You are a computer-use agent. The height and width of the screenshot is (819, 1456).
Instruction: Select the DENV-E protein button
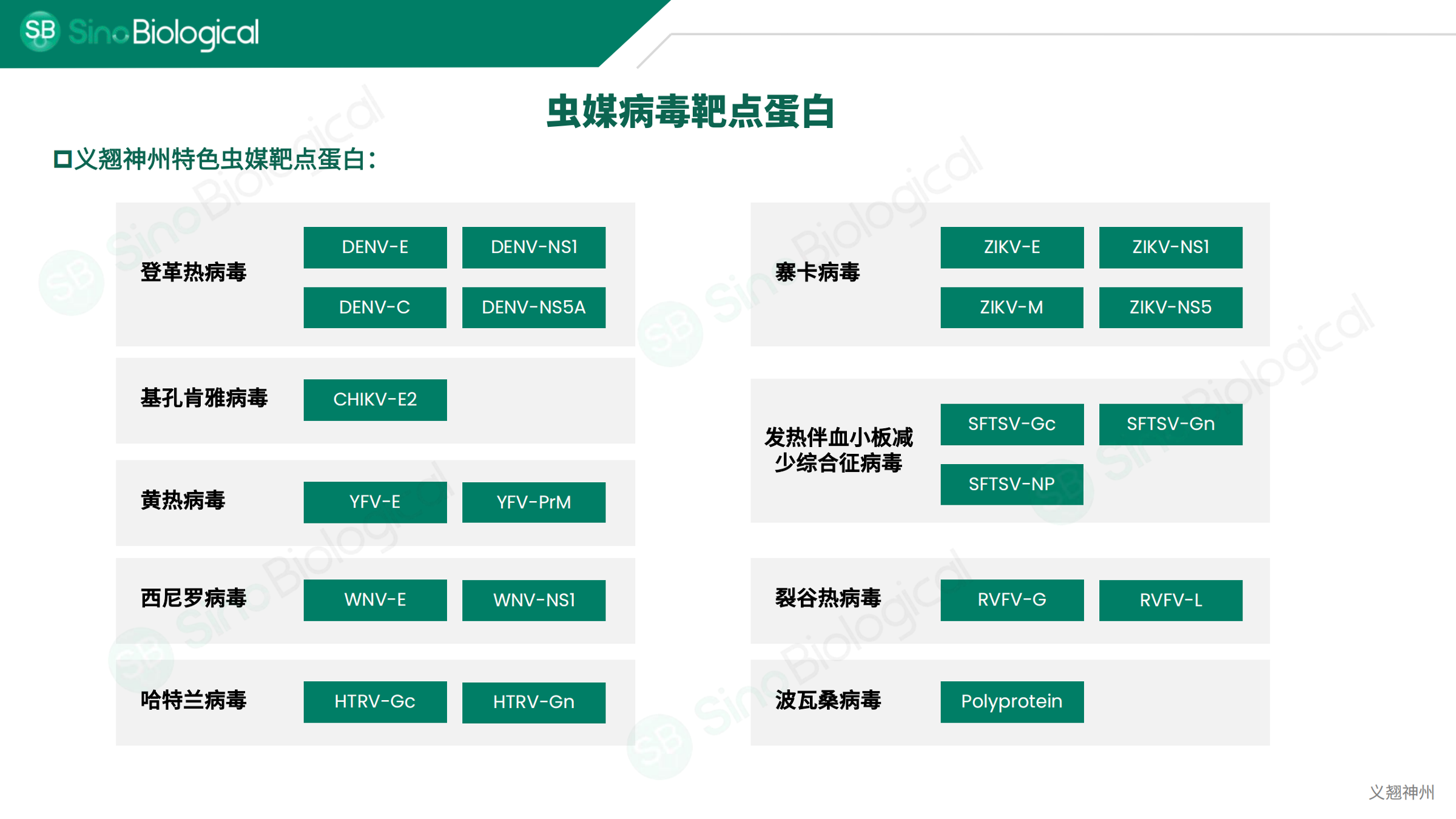pyautogui.click(x=374, y=247)
